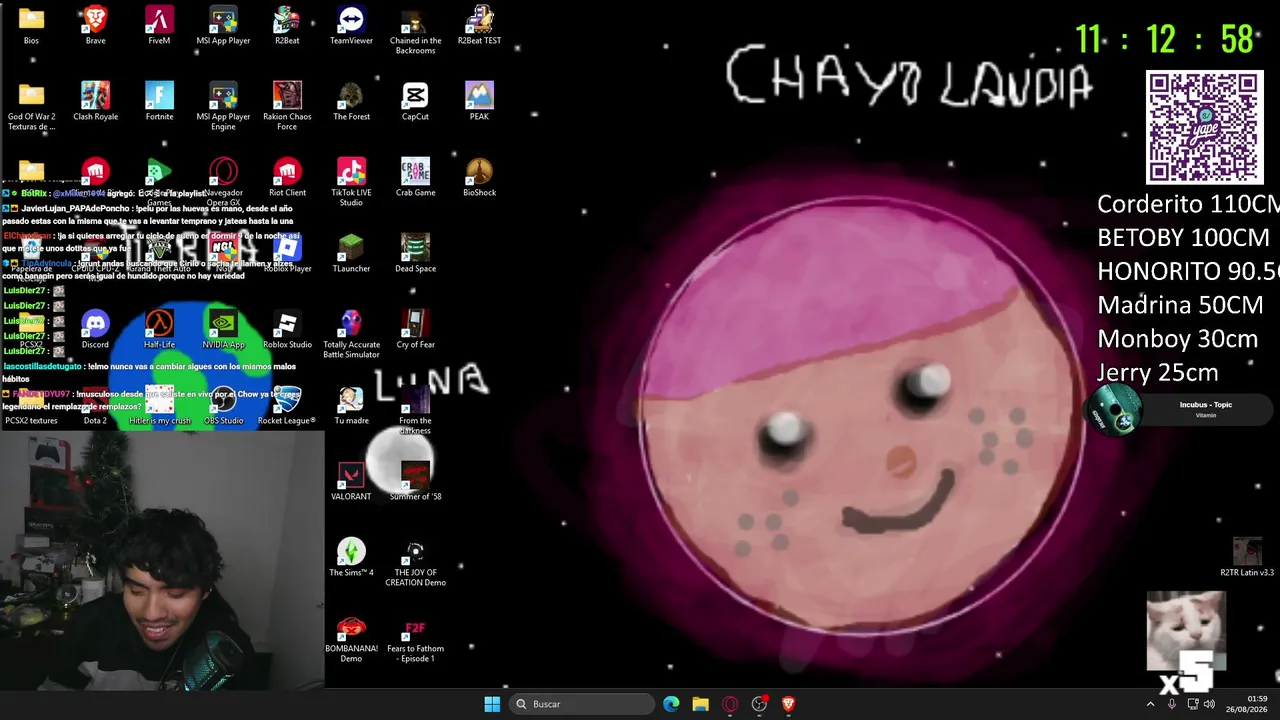This screenshot has height=720, width=1280.
Task: Open BOMBANANA! Demo shortcut
Action: click(351, 638)
